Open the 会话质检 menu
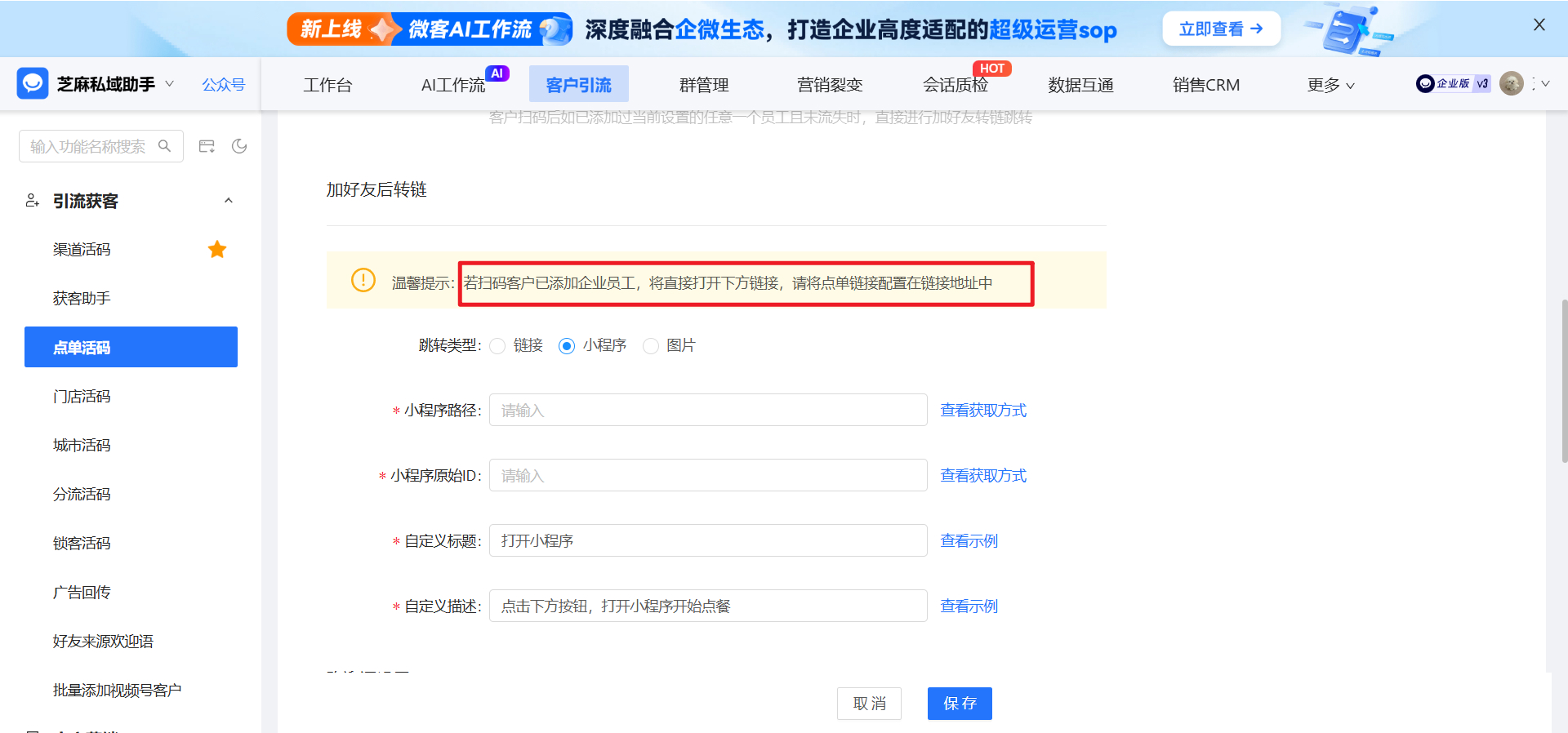 point(955,85)
